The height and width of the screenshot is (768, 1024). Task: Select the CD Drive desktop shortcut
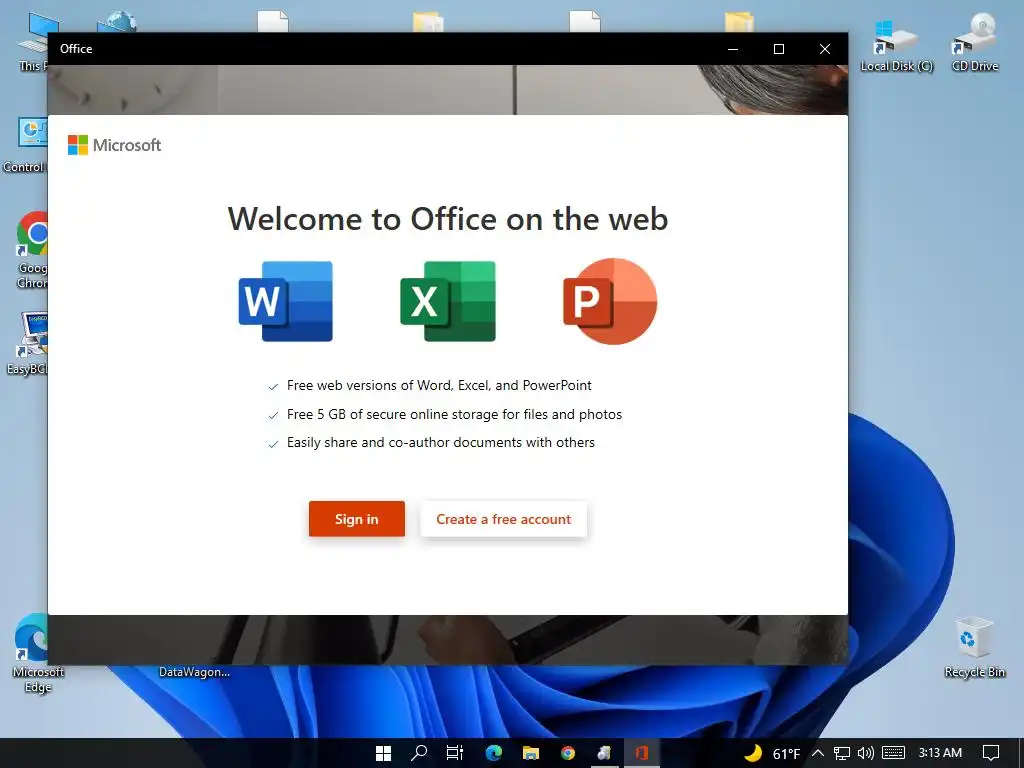[x=975, y=44]
